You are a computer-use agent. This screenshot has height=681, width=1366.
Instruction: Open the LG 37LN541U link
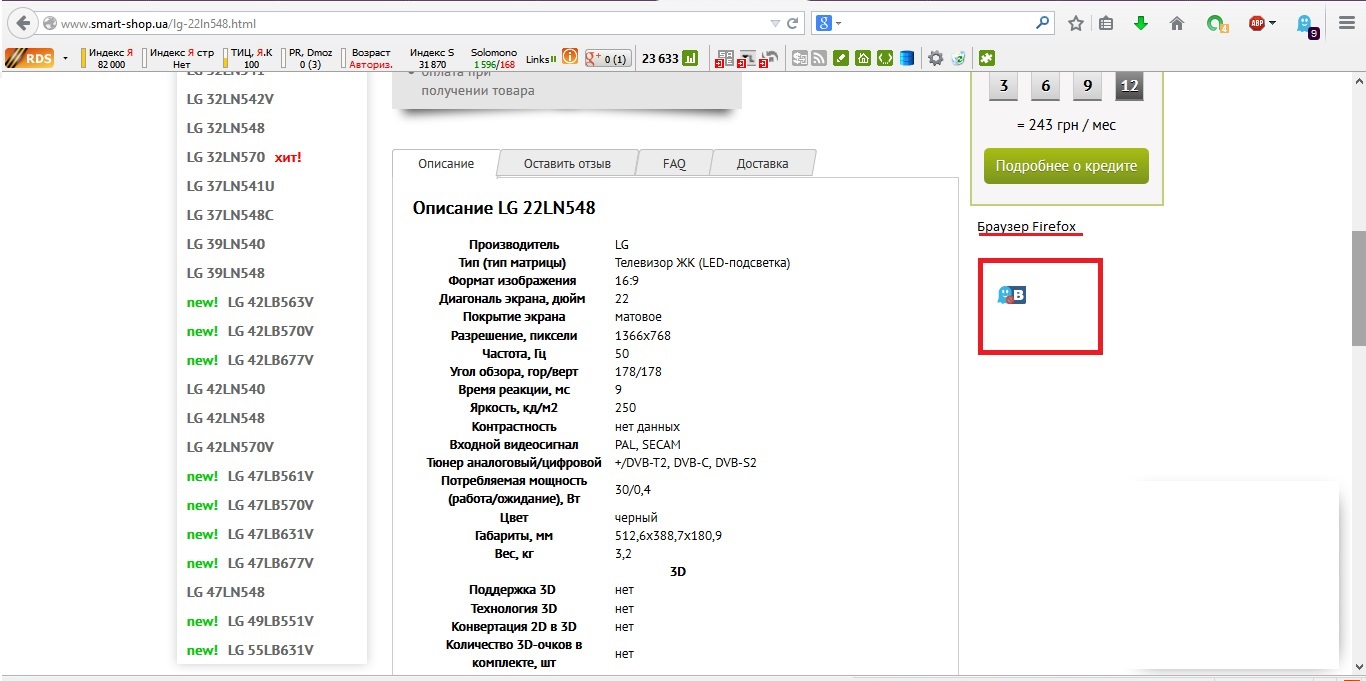230,186
